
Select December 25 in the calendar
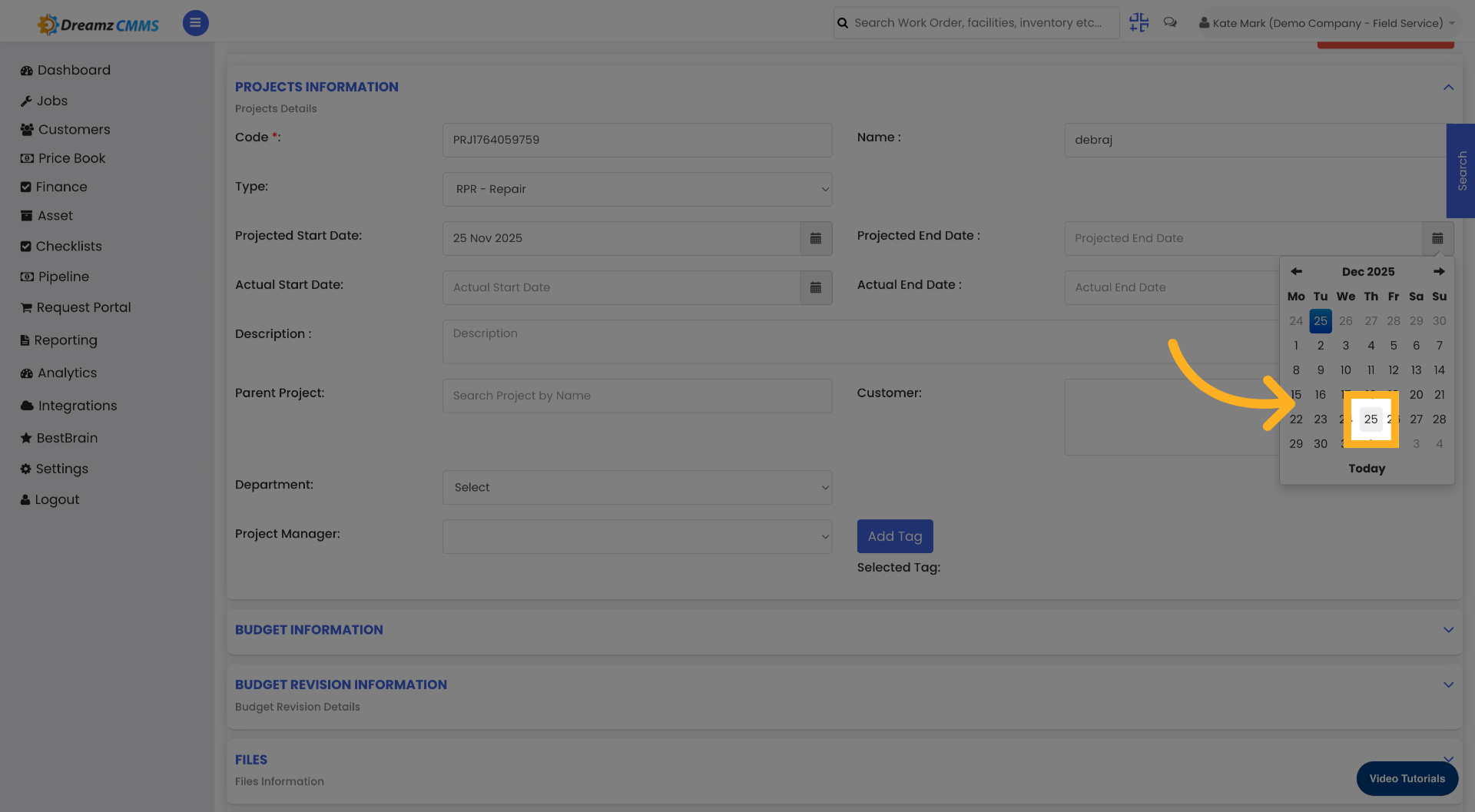click(x=1371, y=419)
